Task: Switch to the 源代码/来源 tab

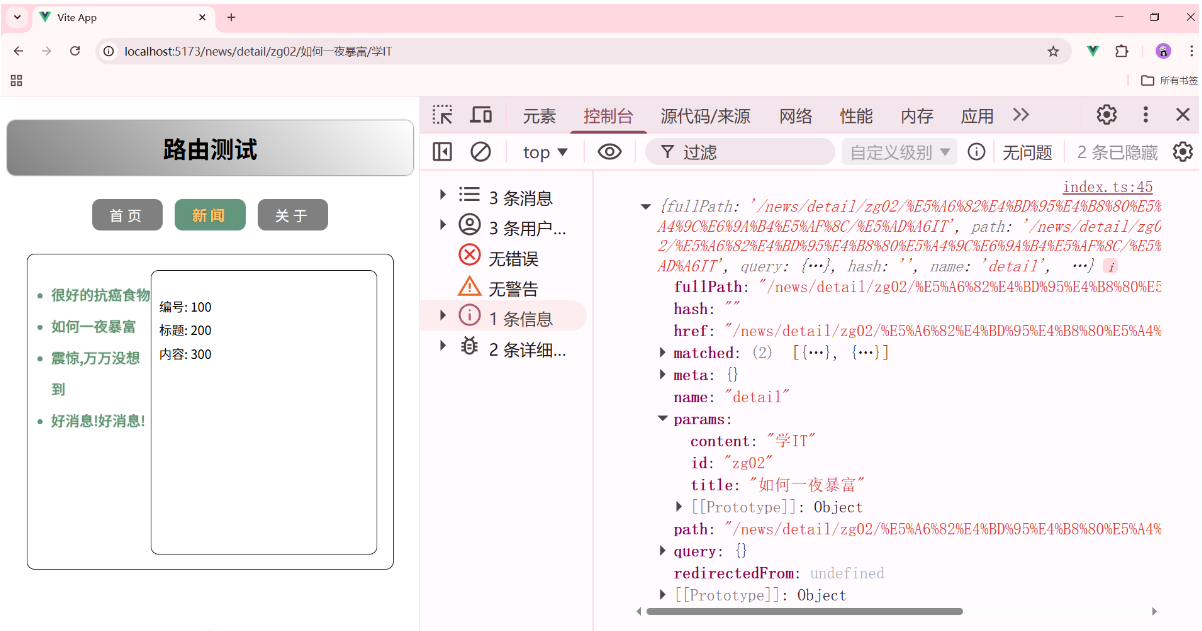Action: pyautogui.click(x=705, y=116)
